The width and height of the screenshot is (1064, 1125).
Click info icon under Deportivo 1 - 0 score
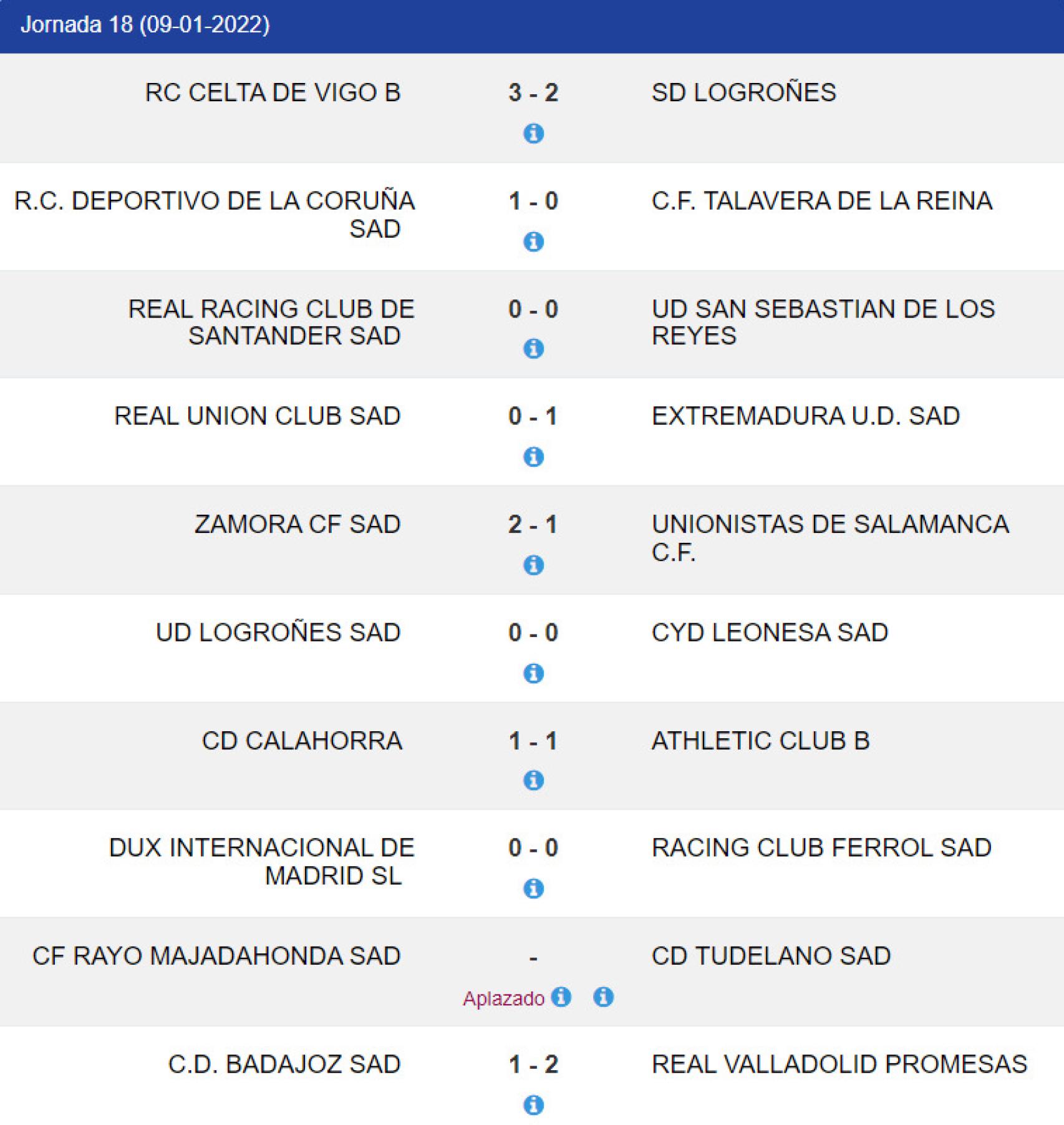coord(533,241)
